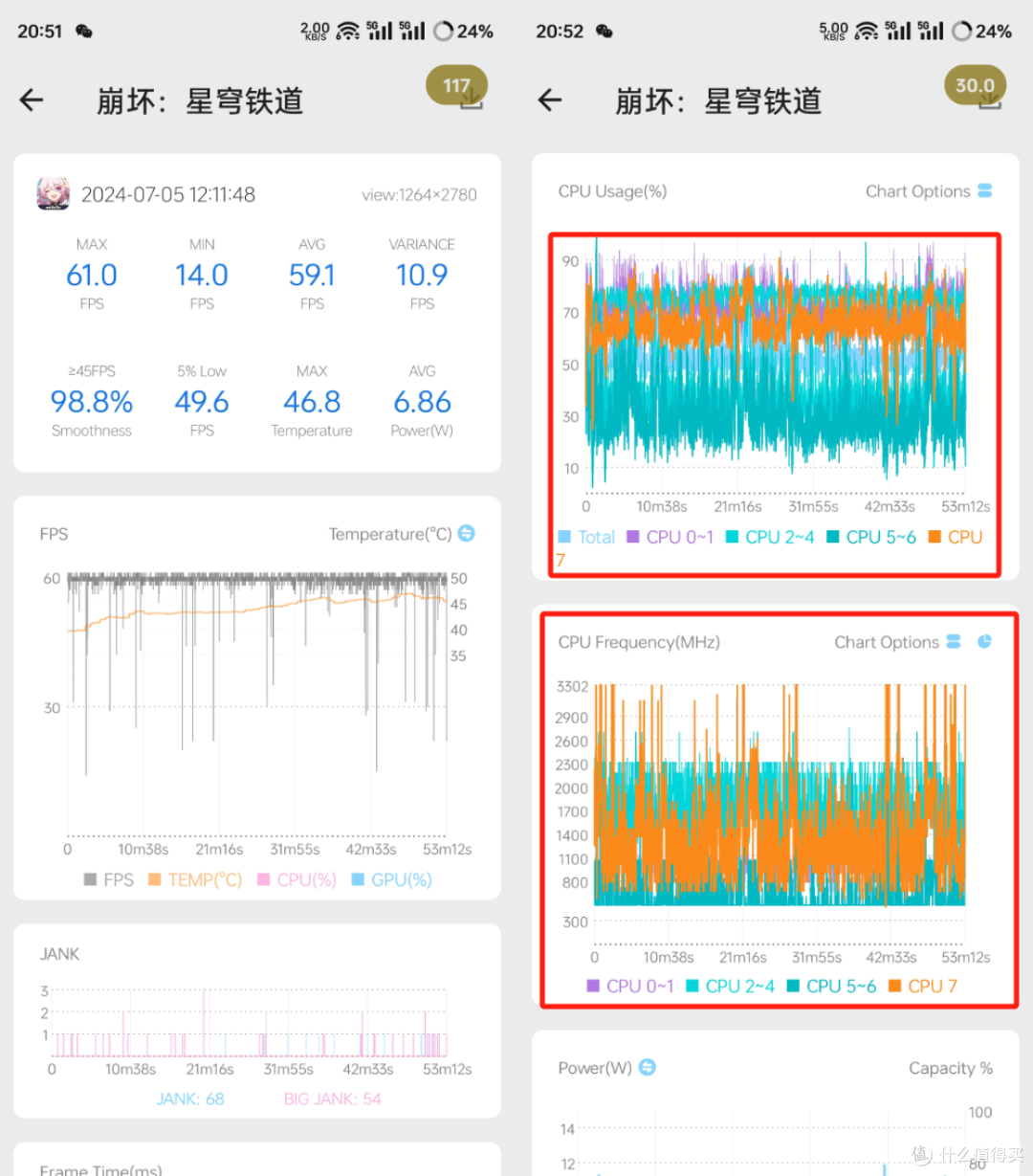Toggle CPU 5~6 in CPU Usage legend
The image size is (1033, 1176).
point(871,537)
